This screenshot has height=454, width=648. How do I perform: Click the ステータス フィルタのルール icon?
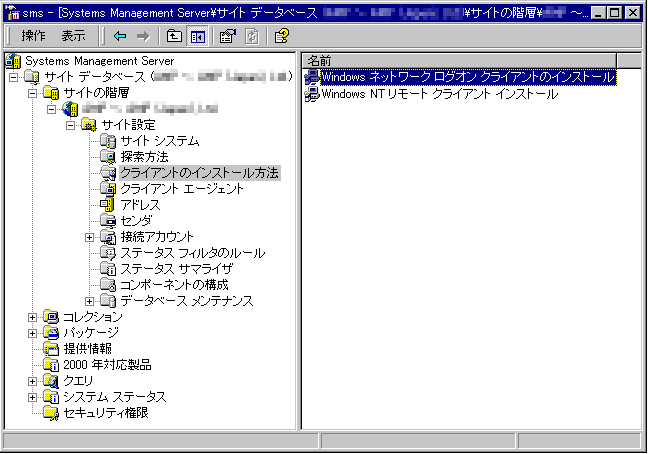tap(108, 253)
